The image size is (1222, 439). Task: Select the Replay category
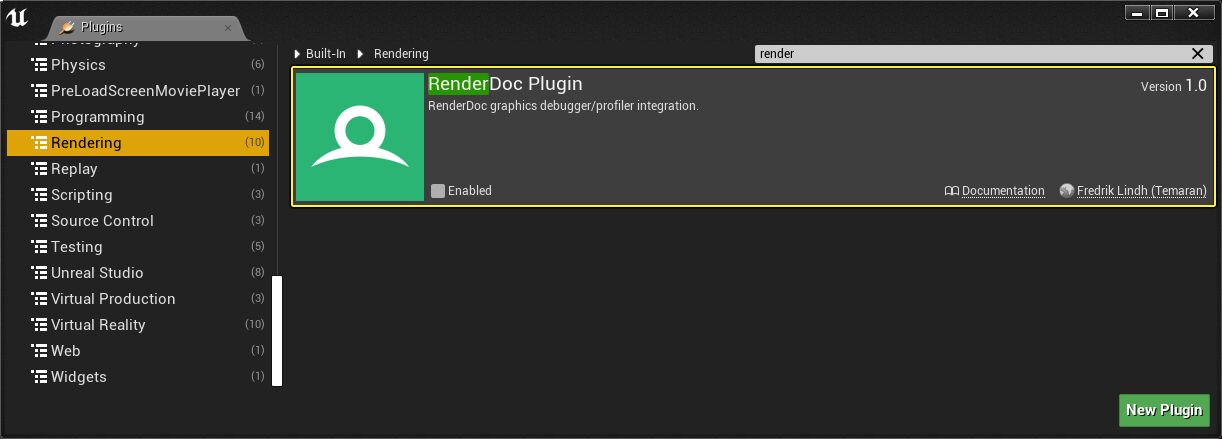(x=138, y=169)
